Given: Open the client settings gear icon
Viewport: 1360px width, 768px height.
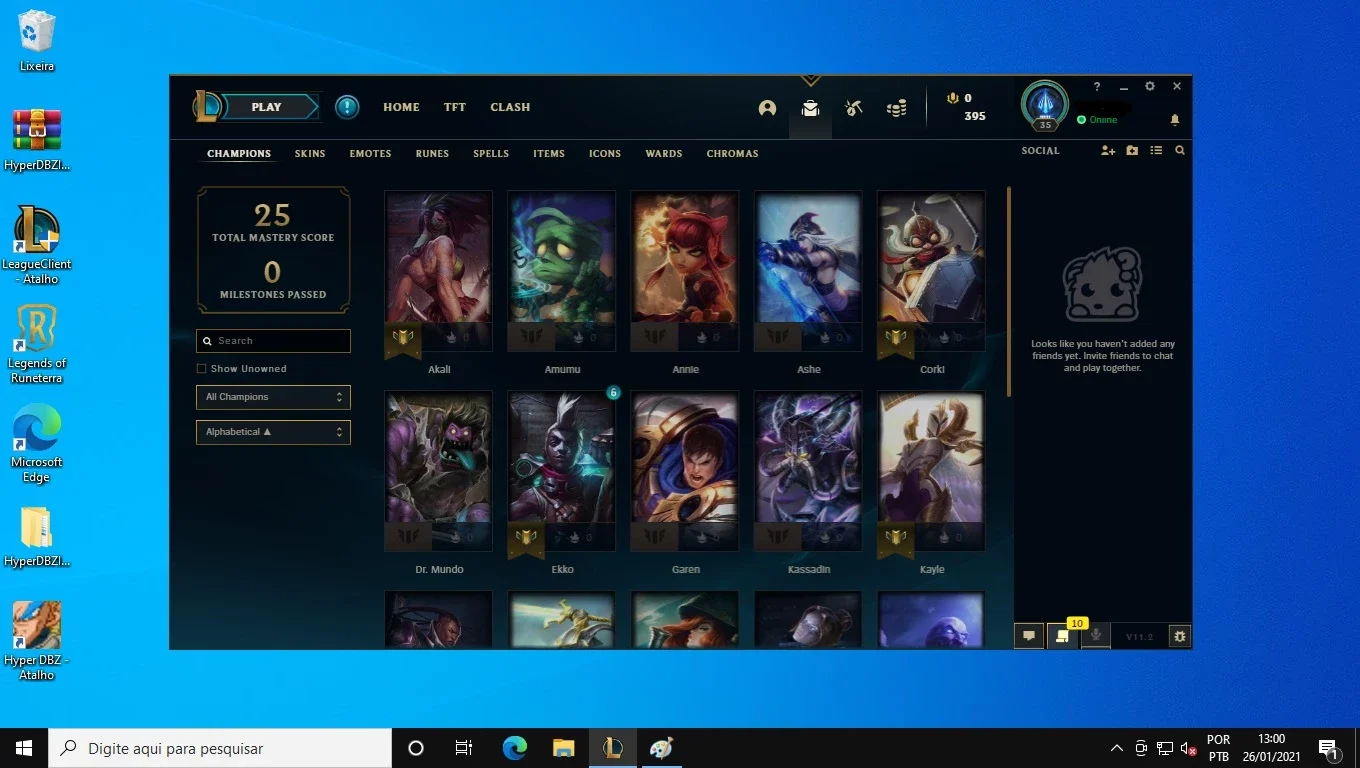Looking at the screenshot, I should 1150,87.
